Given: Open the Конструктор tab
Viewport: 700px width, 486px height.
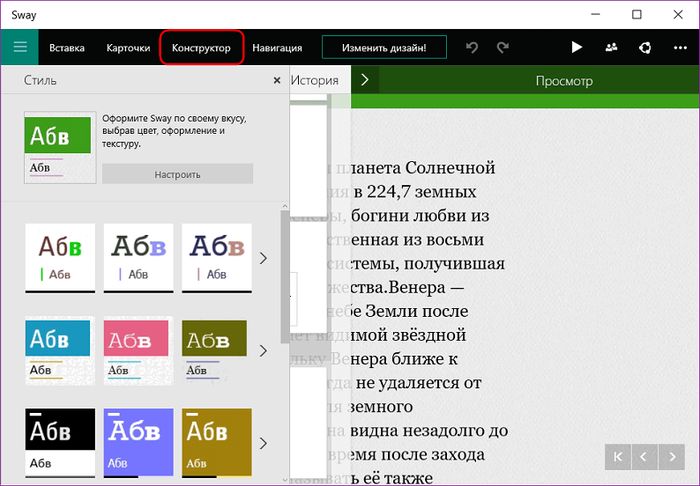Looking at the screenshot, I should tap(201, 47).
